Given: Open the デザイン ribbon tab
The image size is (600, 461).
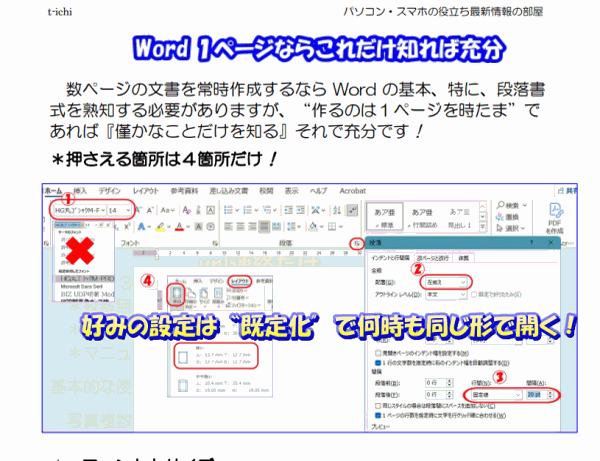Looking at the screenshot, I should (109, 191).
